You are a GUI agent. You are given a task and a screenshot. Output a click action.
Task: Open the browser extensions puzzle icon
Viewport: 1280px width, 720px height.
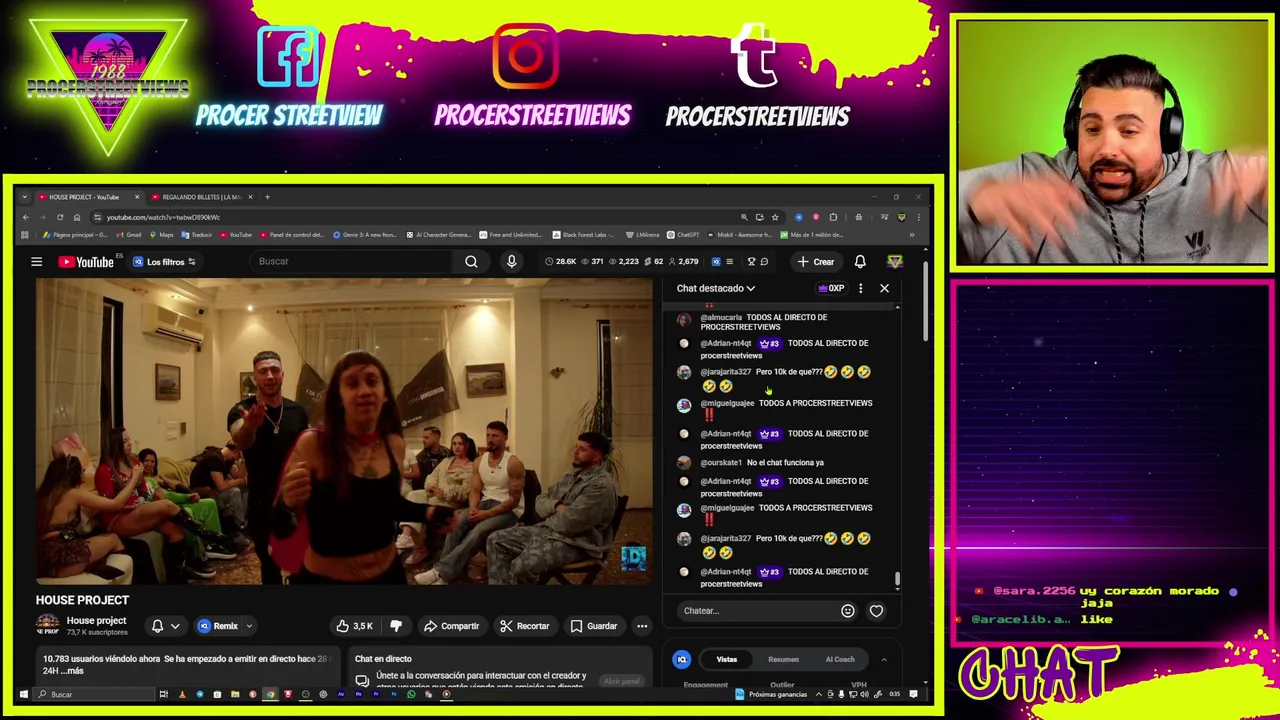point(833,217)
